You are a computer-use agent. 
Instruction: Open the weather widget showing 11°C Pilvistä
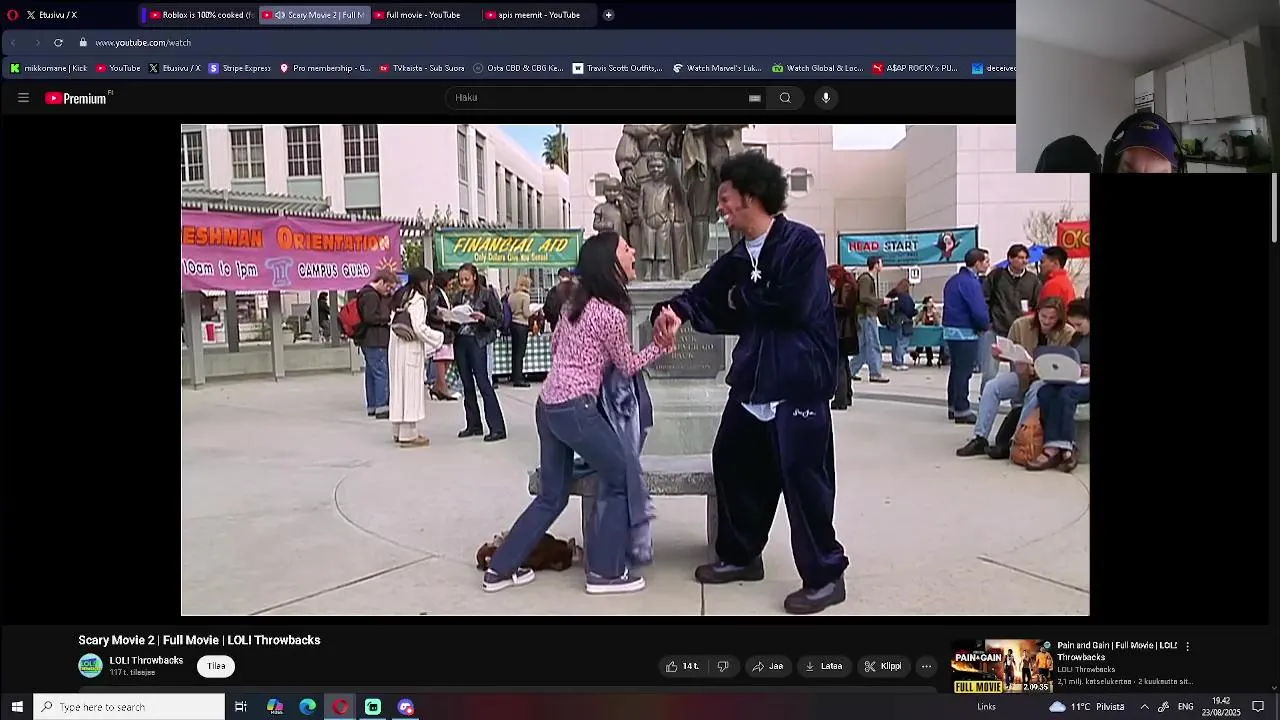pos(1086,707)
